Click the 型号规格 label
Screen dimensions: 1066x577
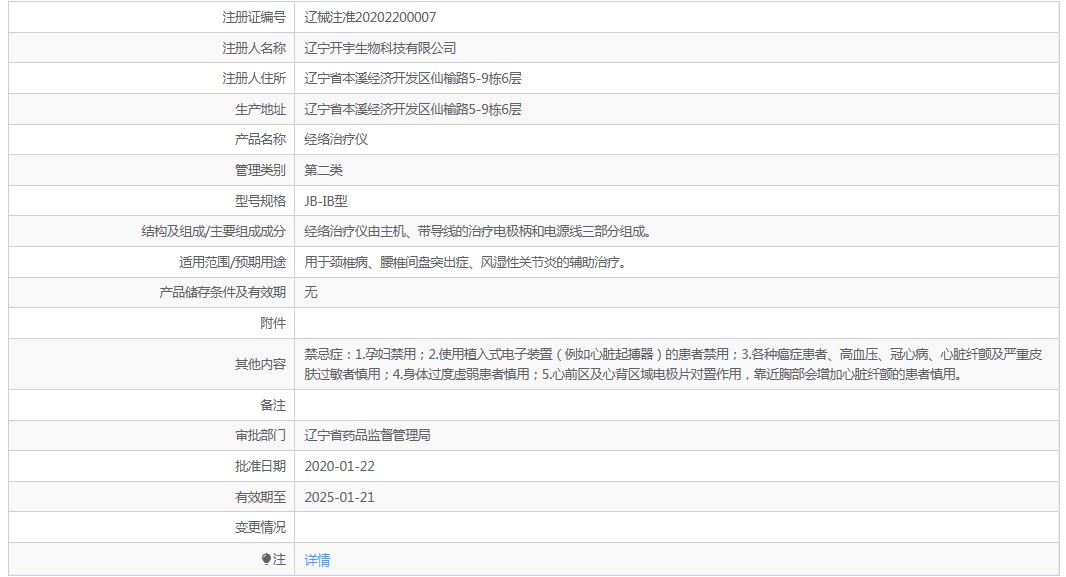point(260,201)
